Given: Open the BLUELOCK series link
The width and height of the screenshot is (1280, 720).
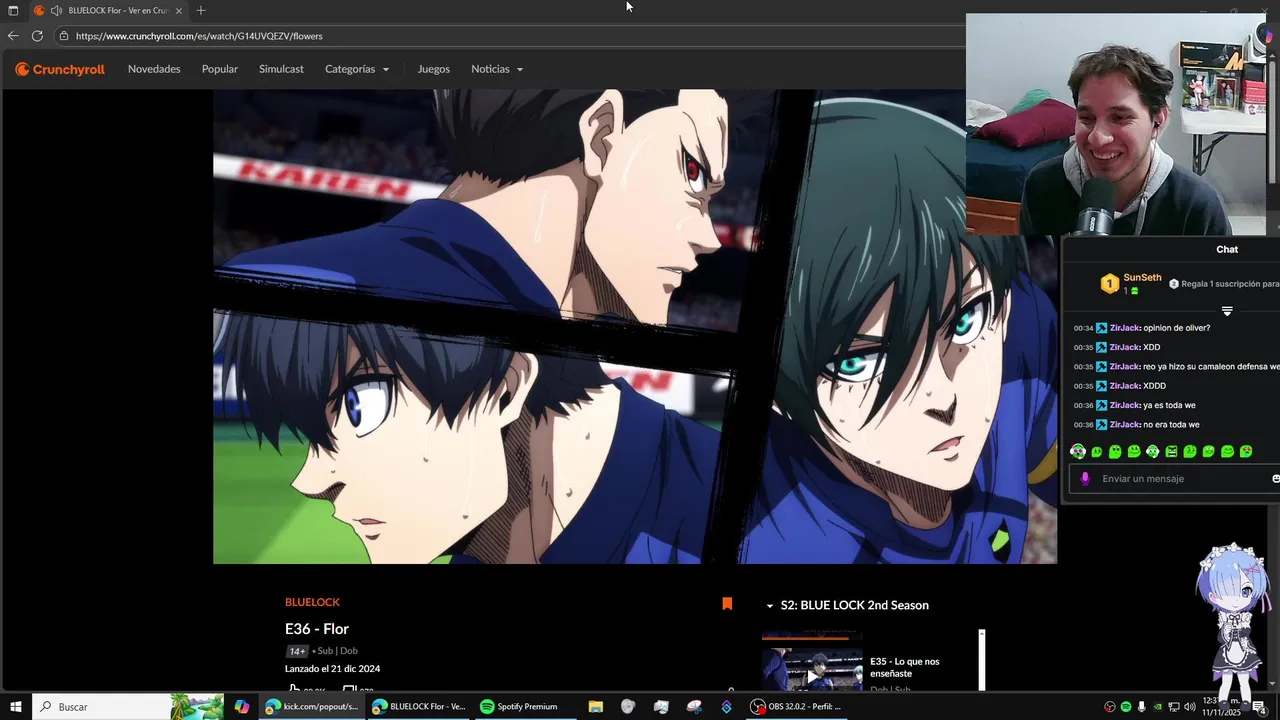Looking at the screenshot, I should 312,602.
